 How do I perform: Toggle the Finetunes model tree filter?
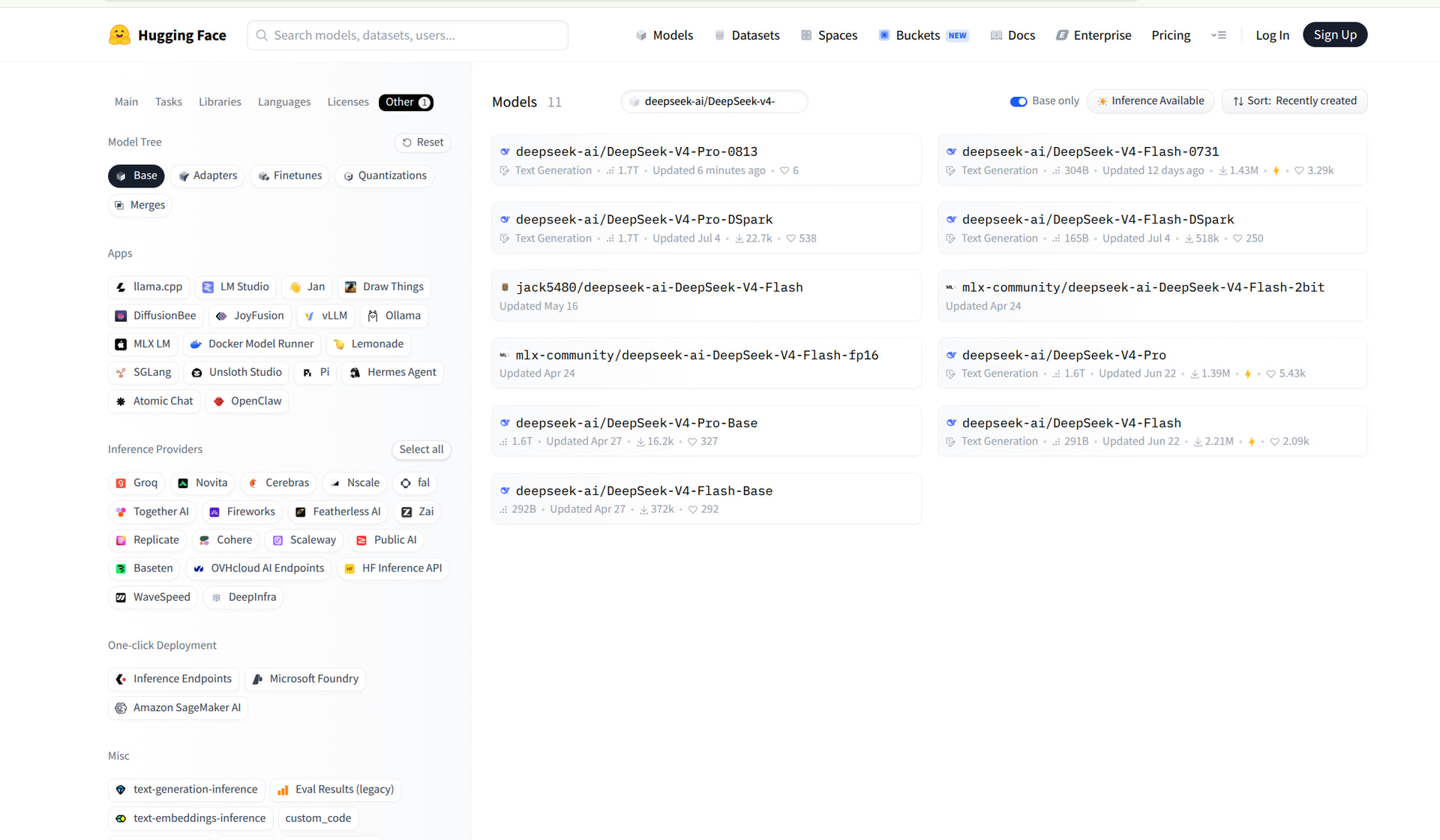click(x=290, y=175)
